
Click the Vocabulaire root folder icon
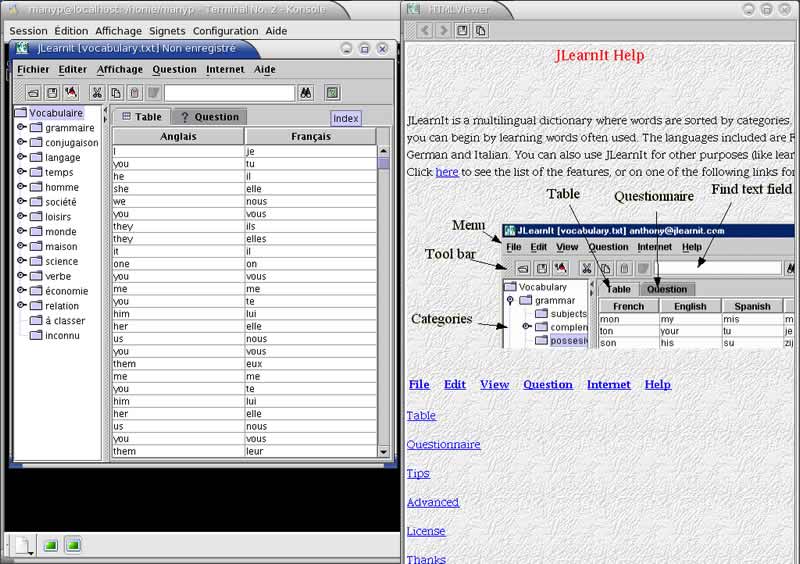coord(21,112)
